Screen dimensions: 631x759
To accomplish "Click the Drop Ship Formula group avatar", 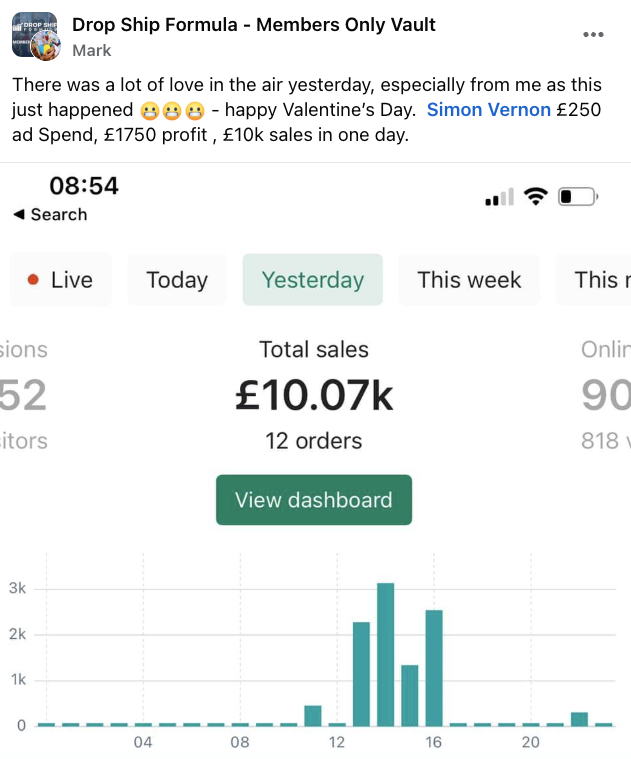I will click(x=34, y=35).
